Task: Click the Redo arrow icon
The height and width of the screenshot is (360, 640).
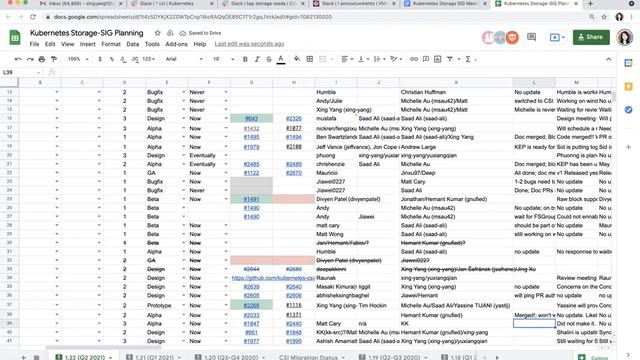Action: point(30,59)
